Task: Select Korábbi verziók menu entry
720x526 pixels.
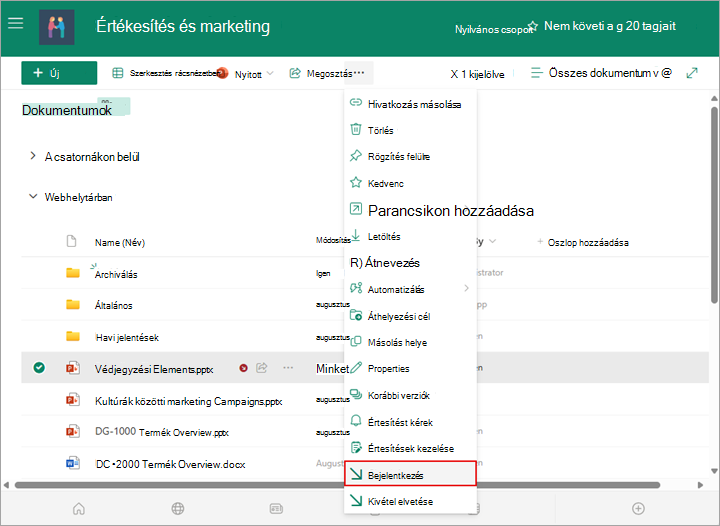Action: pyautogui.click(x=410, y=395)
